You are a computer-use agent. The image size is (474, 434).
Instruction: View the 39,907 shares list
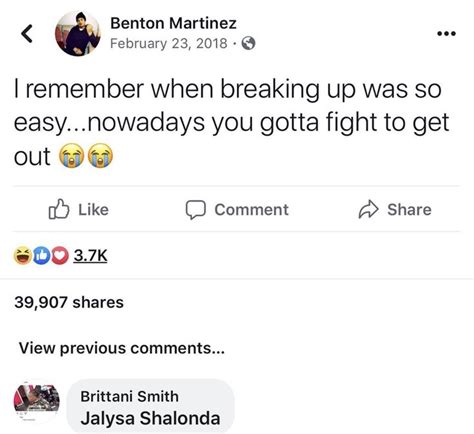[69, 302]
